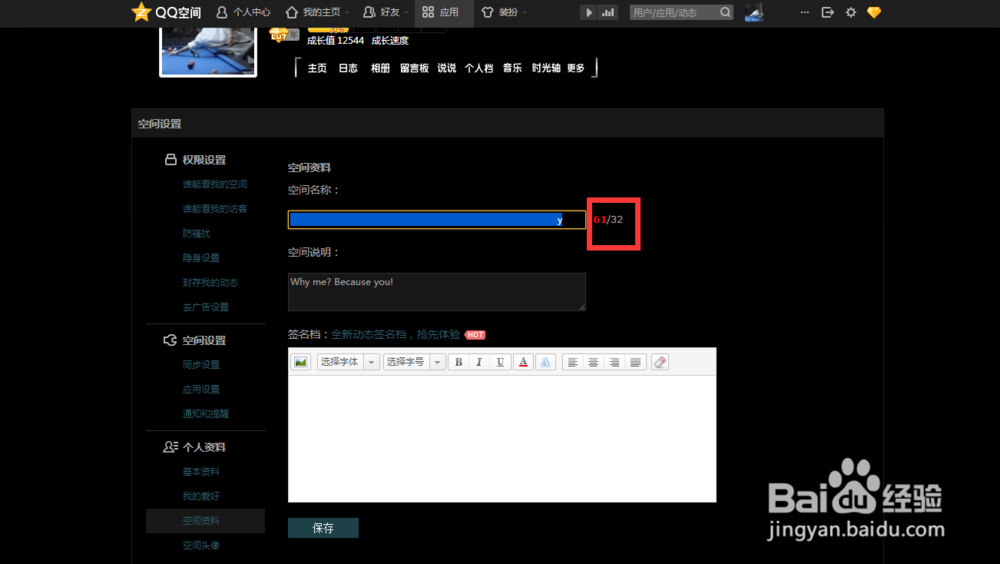Screen dimensions: 1000x564
Task: Click the three-dots more icon in top bar
Action: click(x=805, y=12)
